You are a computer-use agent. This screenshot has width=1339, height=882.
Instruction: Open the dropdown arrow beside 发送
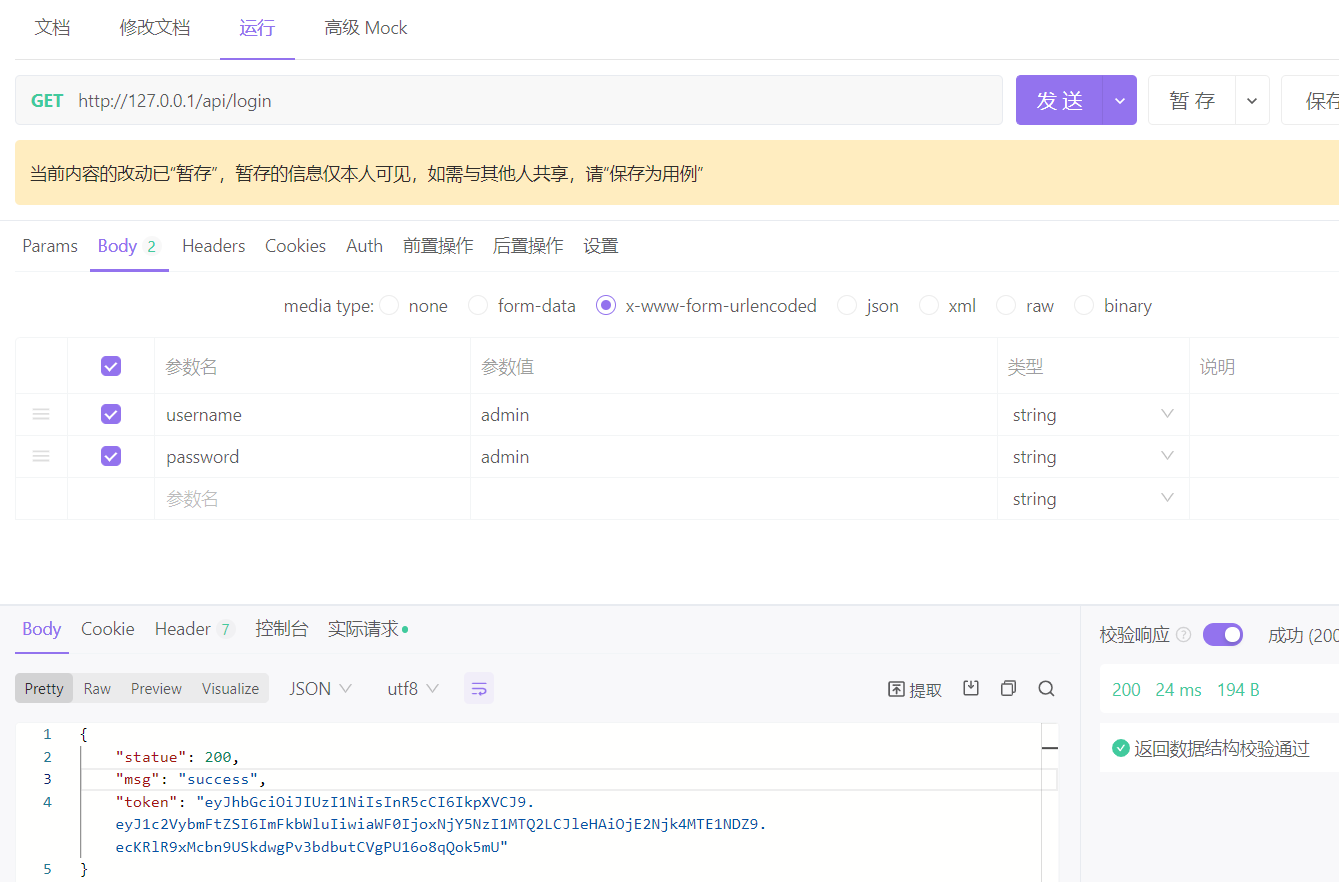1120,100
